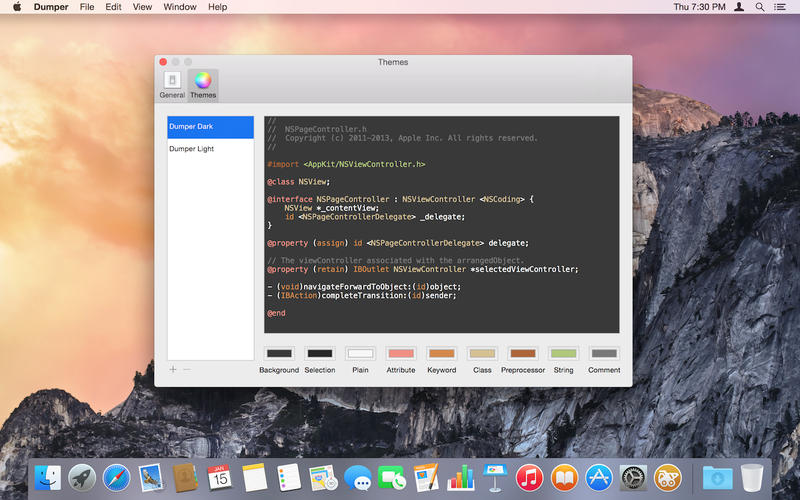Click the remove theme minus button

point(186,369)
